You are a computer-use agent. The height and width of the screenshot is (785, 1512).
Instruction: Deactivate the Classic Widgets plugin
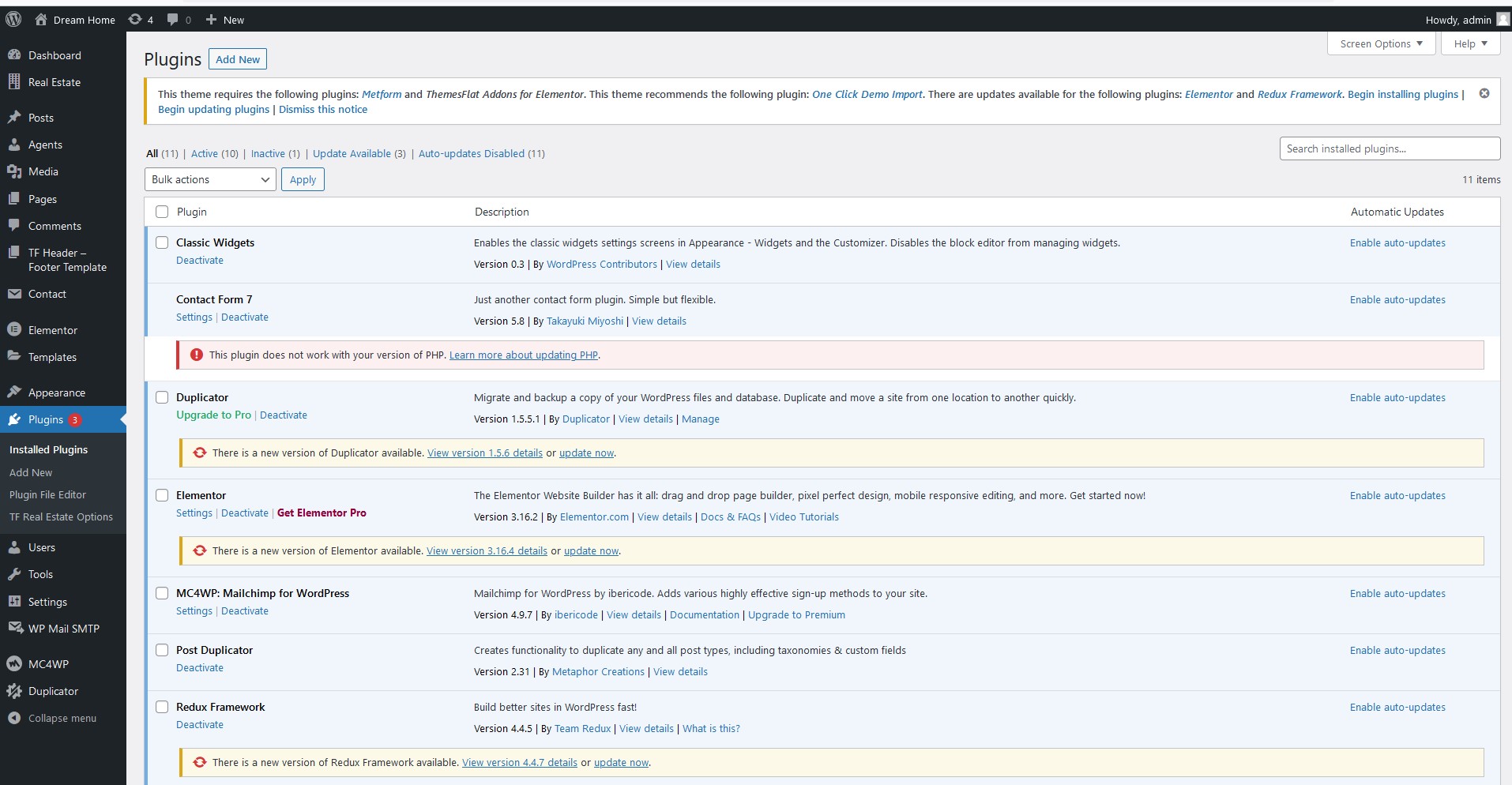click(200, 261)
